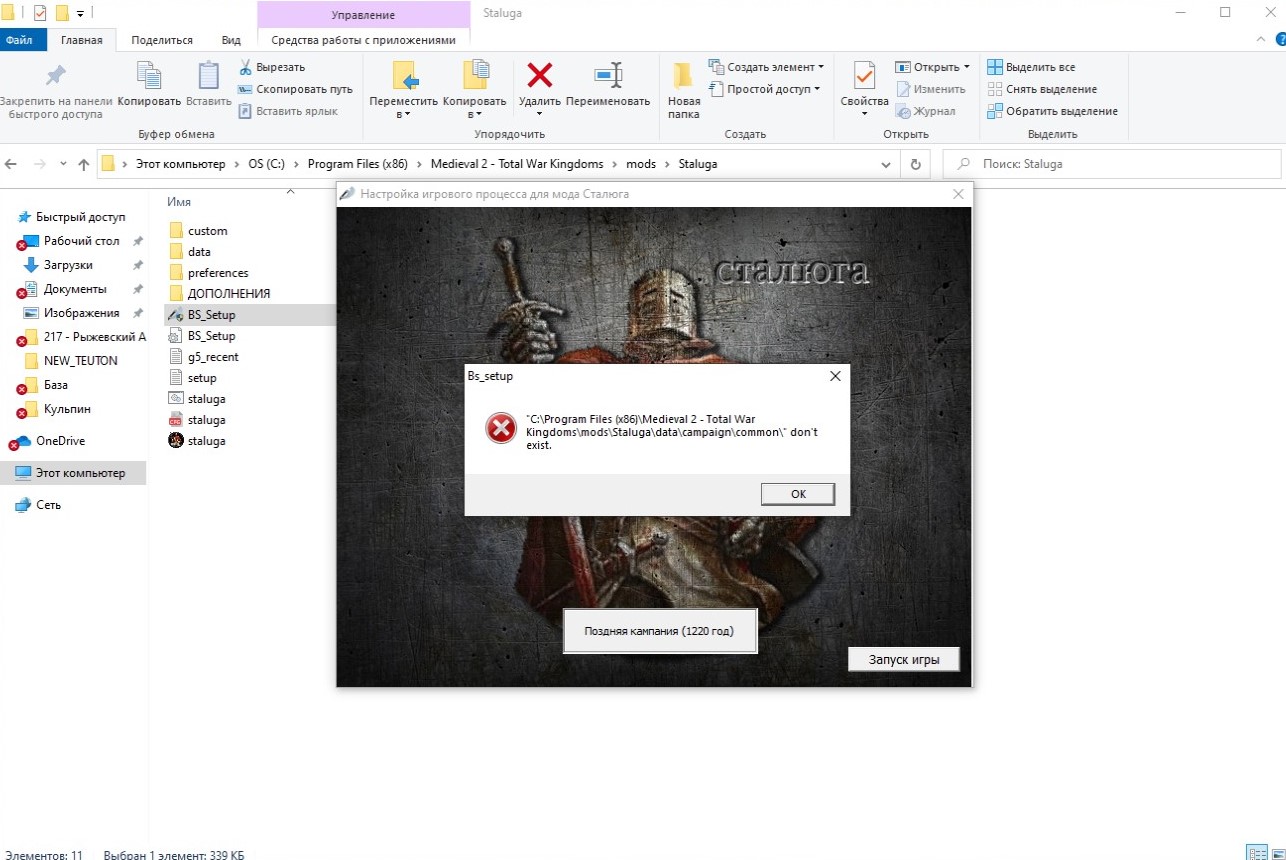Expand the Open (Открыть) dropdown arrow
This screenshot has width=1286, height=860.
click(x=967, y=67)
